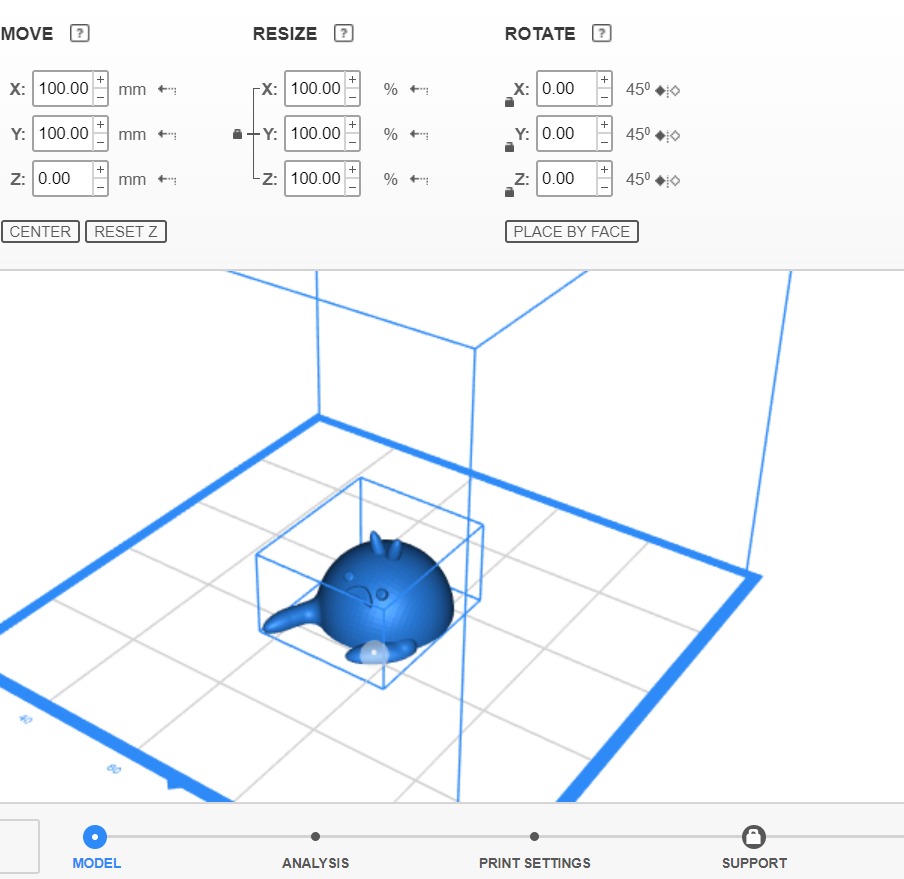
Task: Click the reset arrow beside Move Y
Action: (x=167, y=134)
